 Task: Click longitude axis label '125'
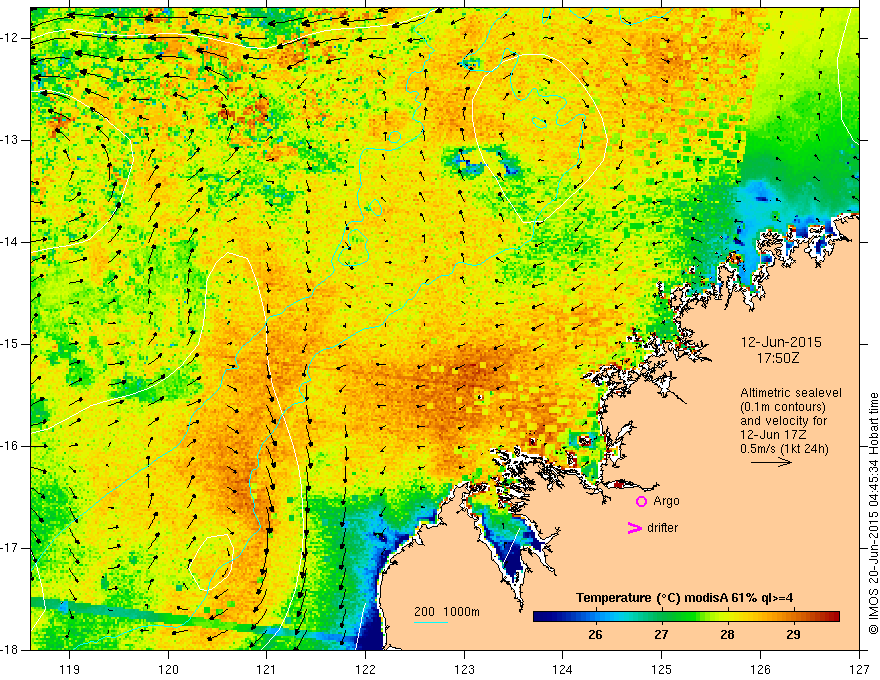(662, 669)
